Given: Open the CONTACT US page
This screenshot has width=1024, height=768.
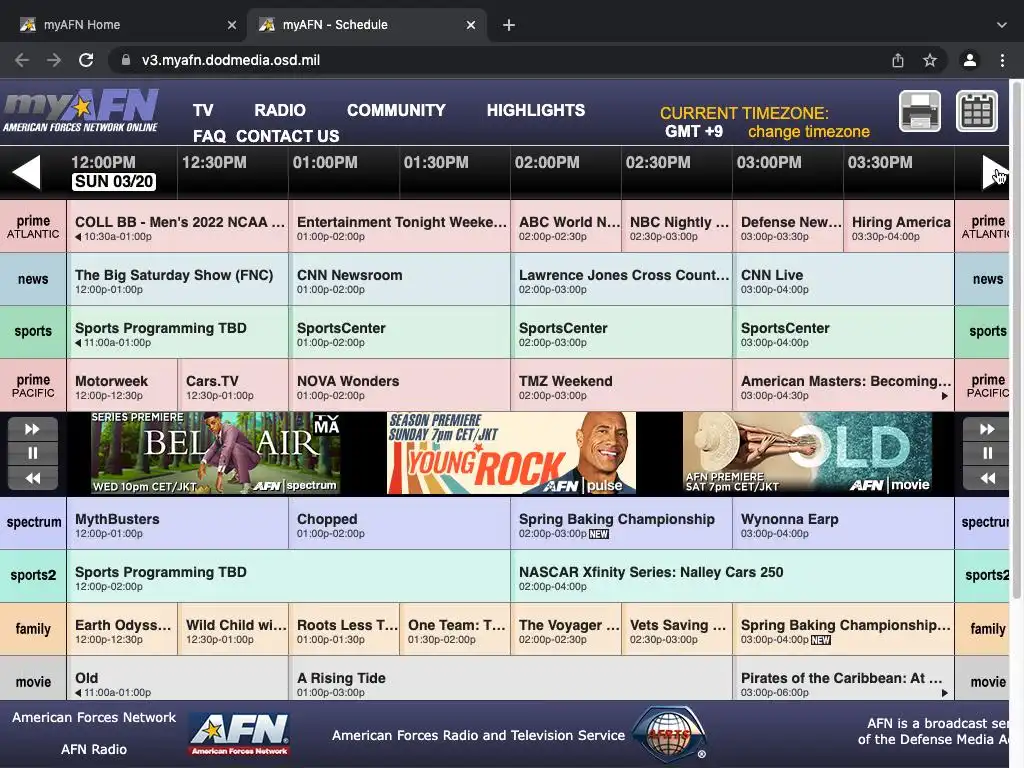Looking at the screenshot, I should (287, 136).
